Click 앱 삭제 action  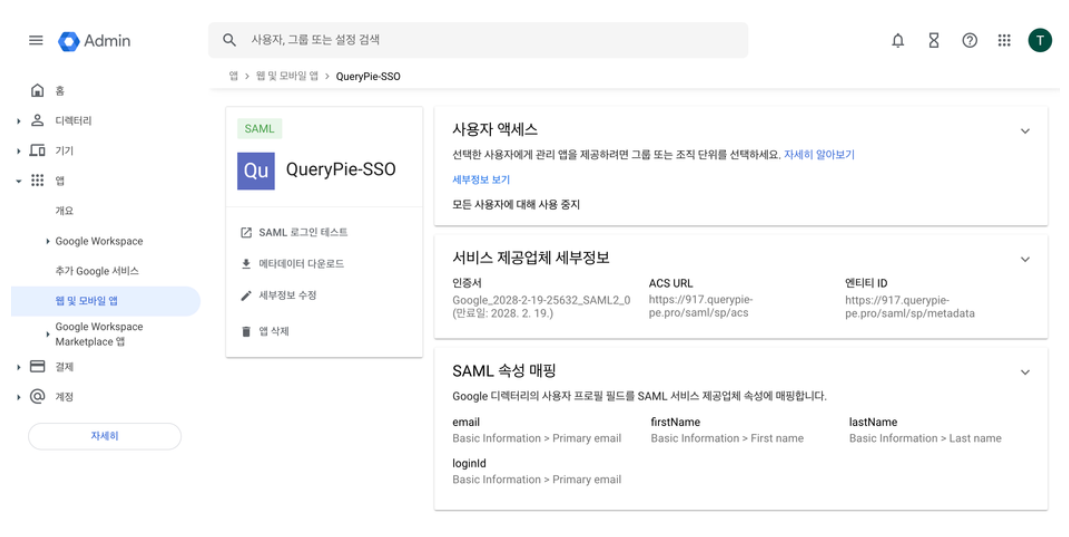(x=274, y=331)
